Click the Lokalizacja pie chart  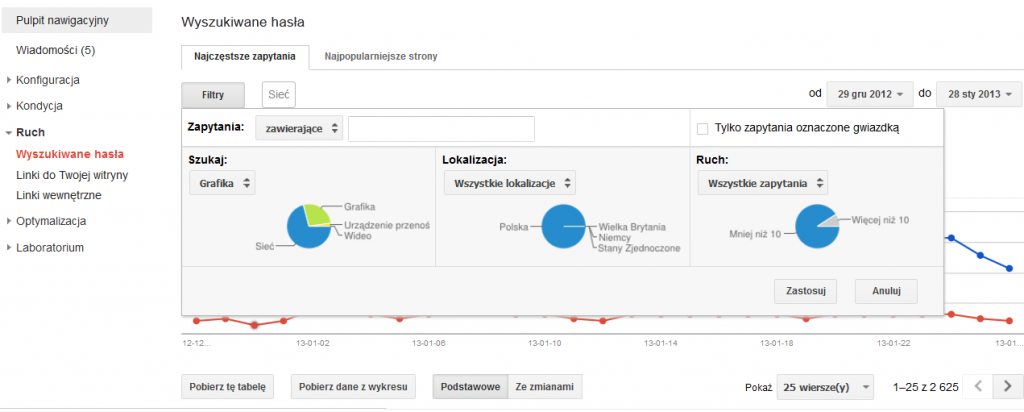click(563, 227)
